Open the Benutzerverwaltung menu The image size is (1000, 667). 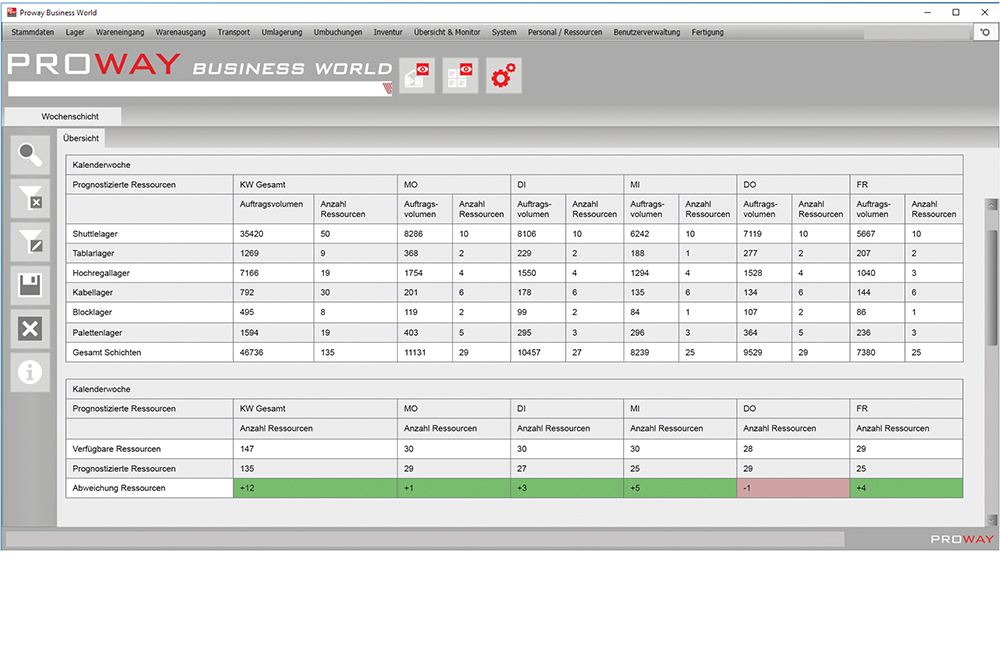pos(647,32)
